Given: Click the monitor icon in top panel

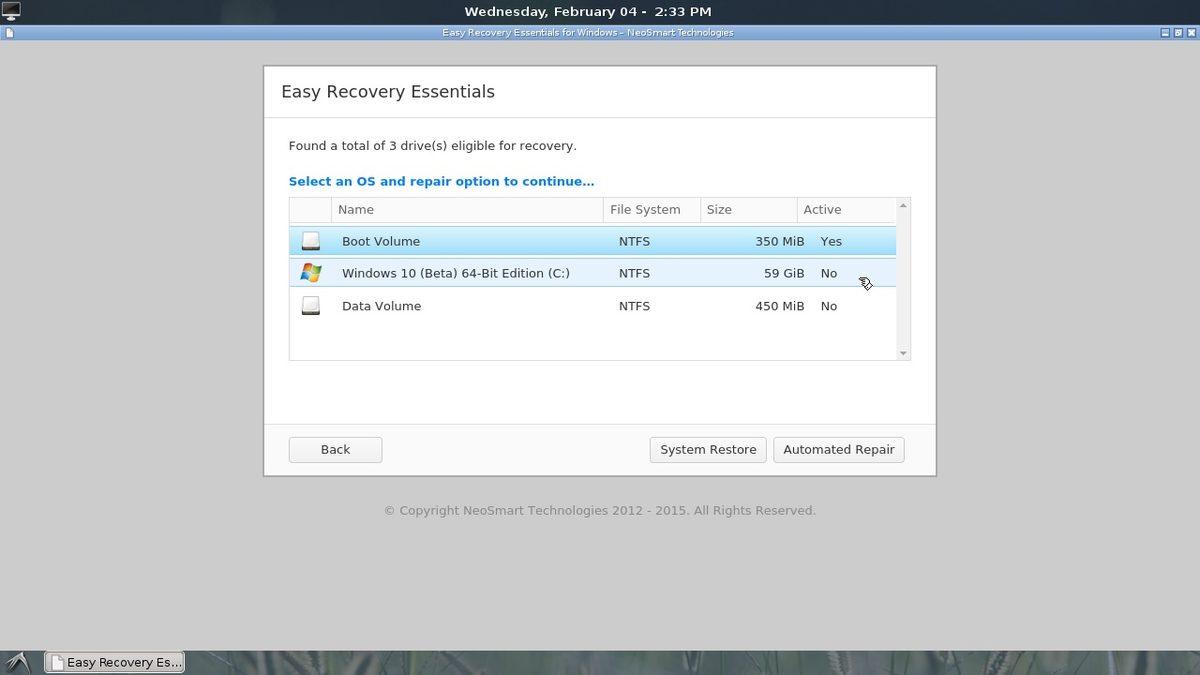Looking at the screenshot, I should 10,11.
